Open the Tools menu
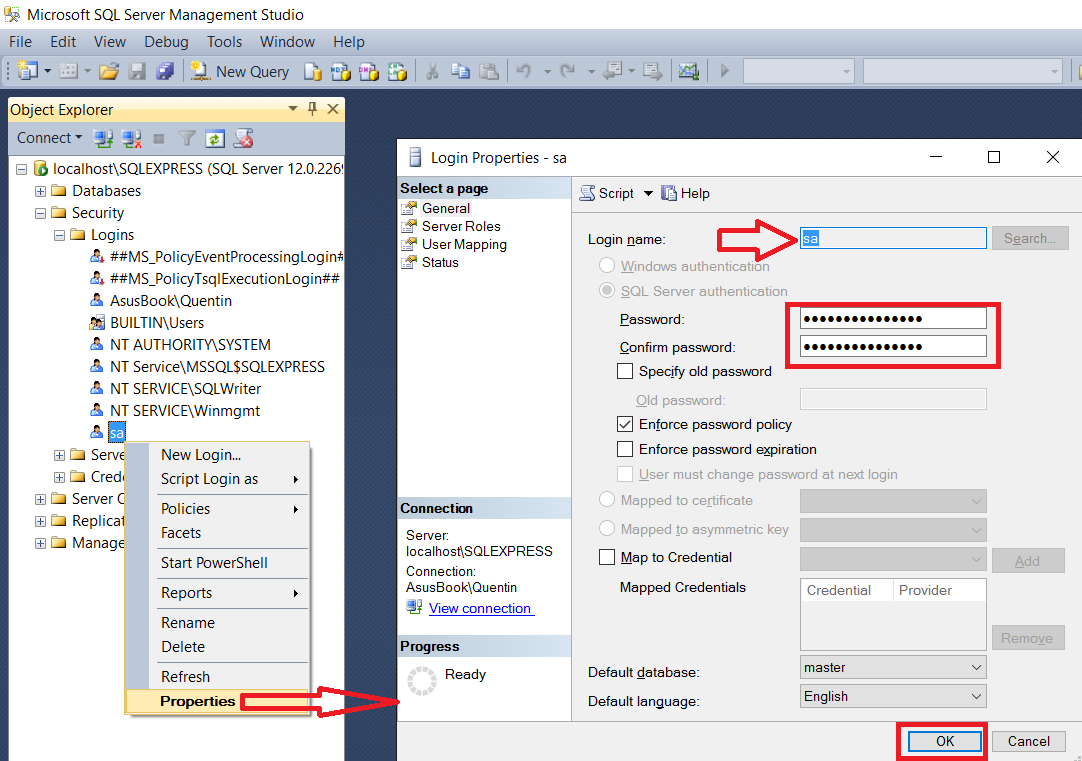The height and width of the screenshot is (761, 1082). [224, 42]
